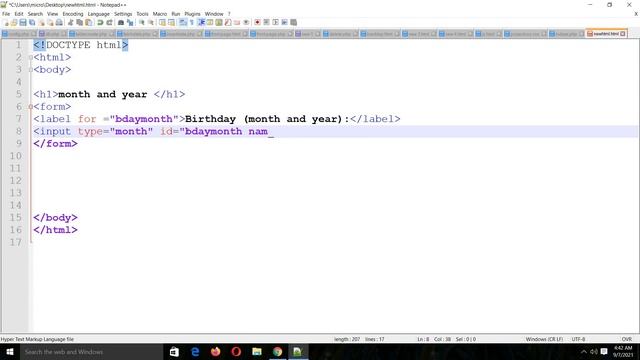This screenshot has width=640, height=360.
Task: Click the Paste clipboard icon
Action: click(x=89, y=22)
